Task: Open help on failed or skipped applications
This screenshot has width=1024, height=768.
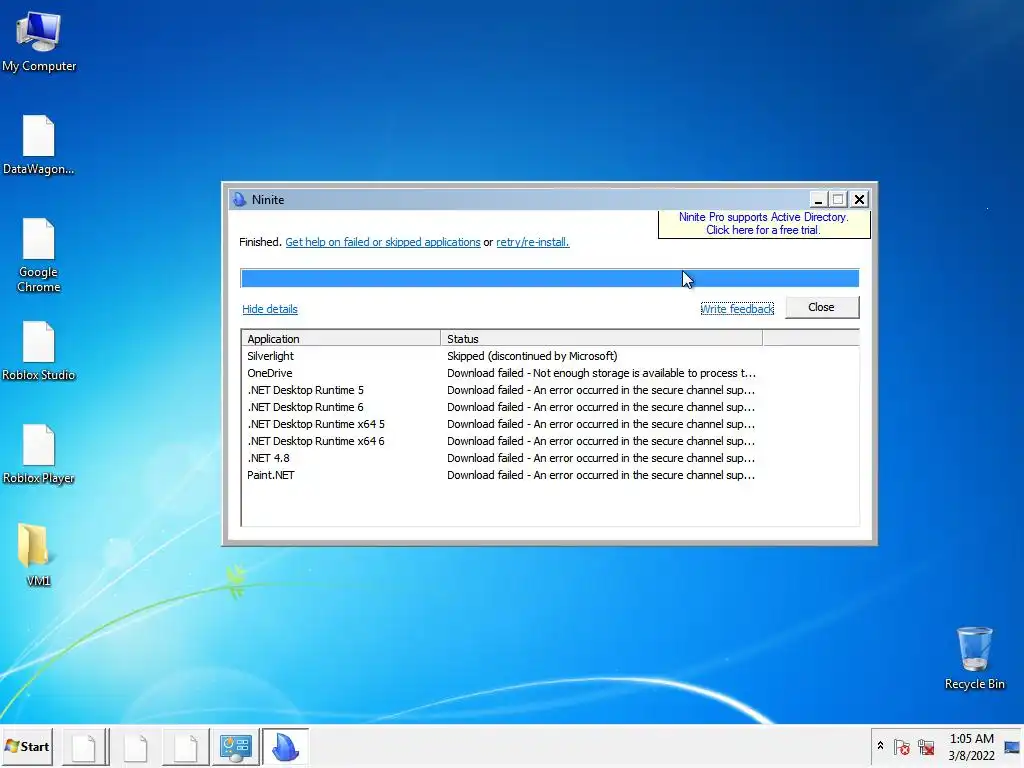Action: [x=383, y=242]
